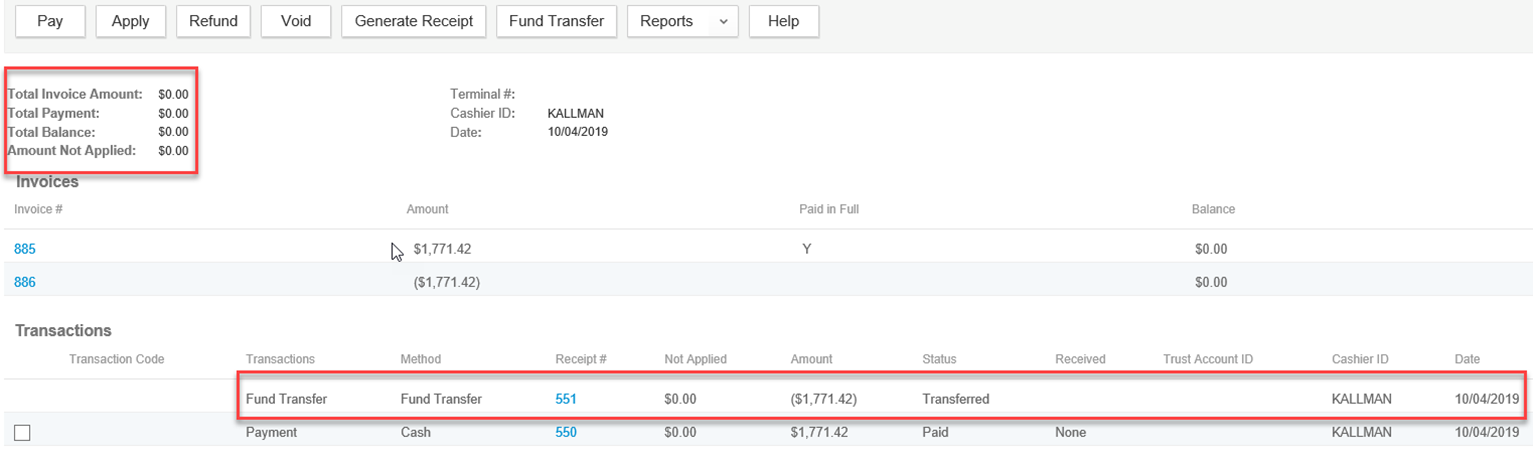Click the Status column header
Image resolution: width=1533 pixels, height=458 pixels.
(x=939, y=359)
